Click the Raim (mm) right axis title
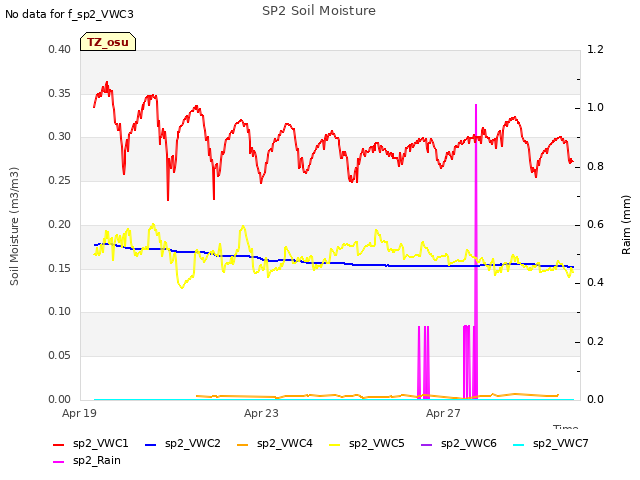 626,225
